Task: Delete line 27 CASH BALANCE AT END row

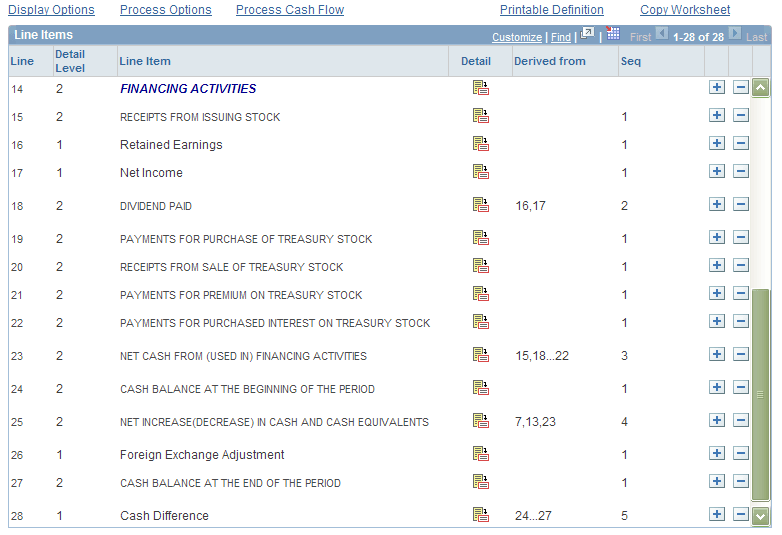Action: point(741,481)
